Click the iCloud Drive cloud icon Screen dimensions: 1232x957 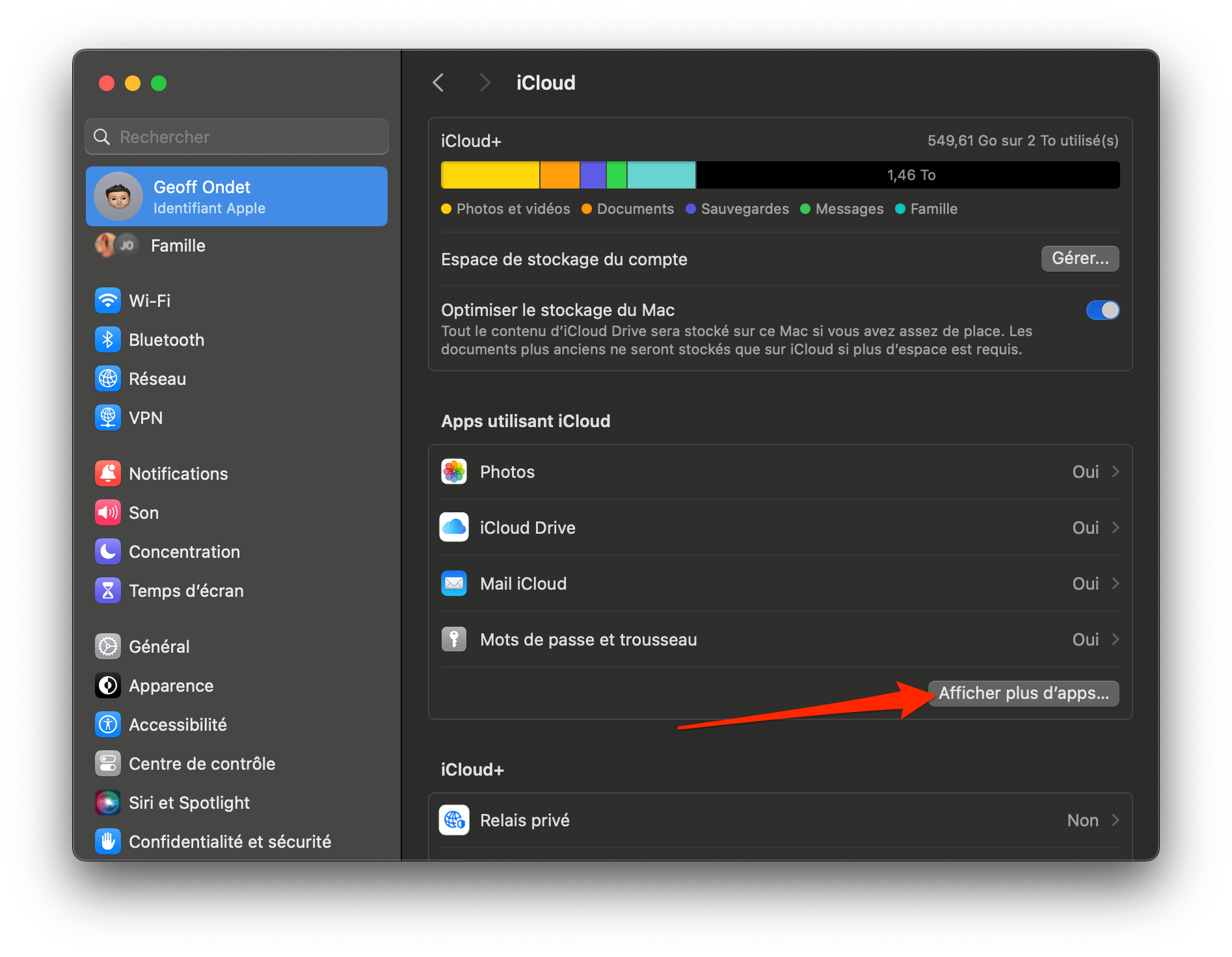pos(454,527)
